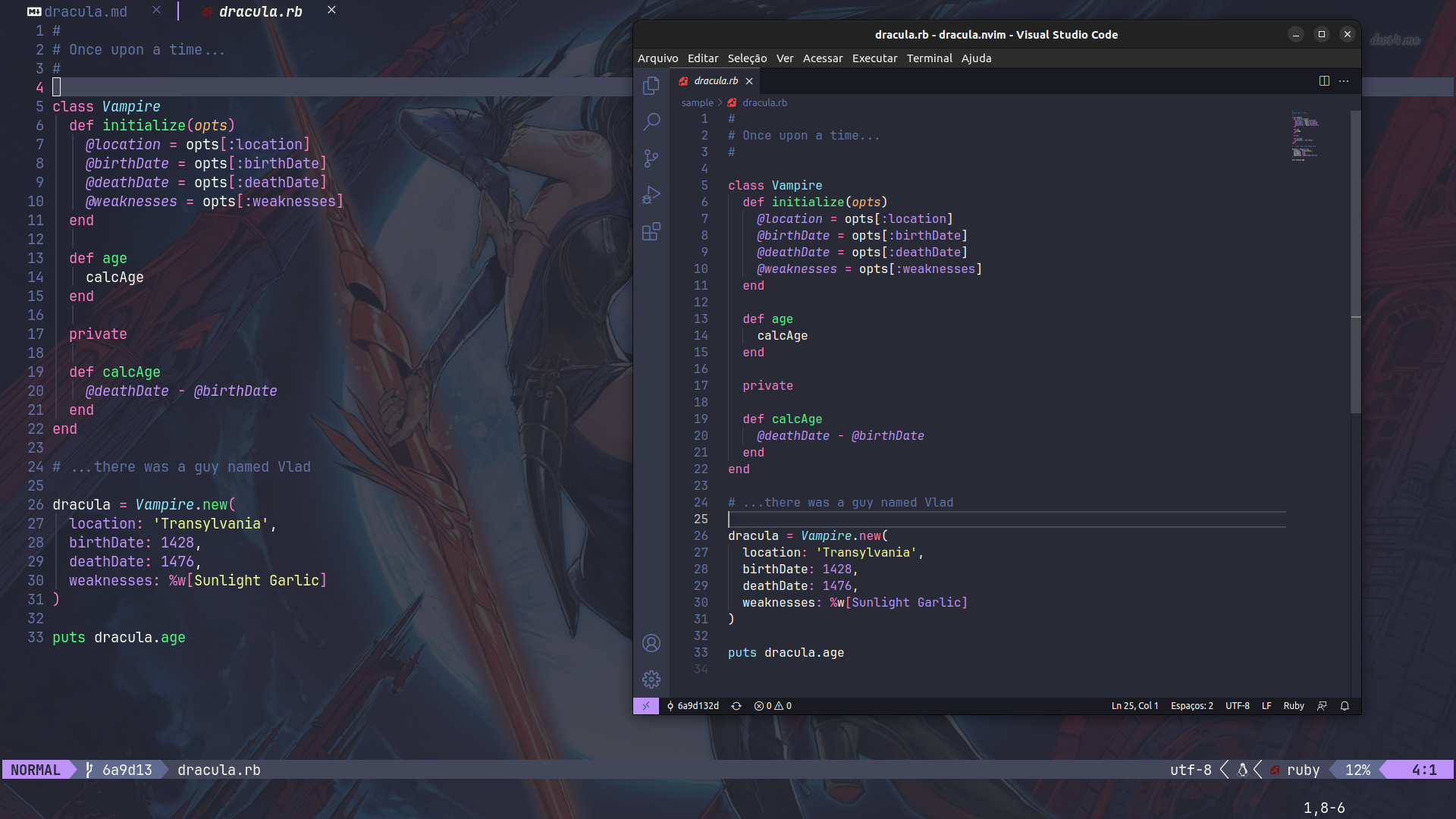Open the Arquivo menu
This screenshot has width=1456, height=819.
coord(657,58)
